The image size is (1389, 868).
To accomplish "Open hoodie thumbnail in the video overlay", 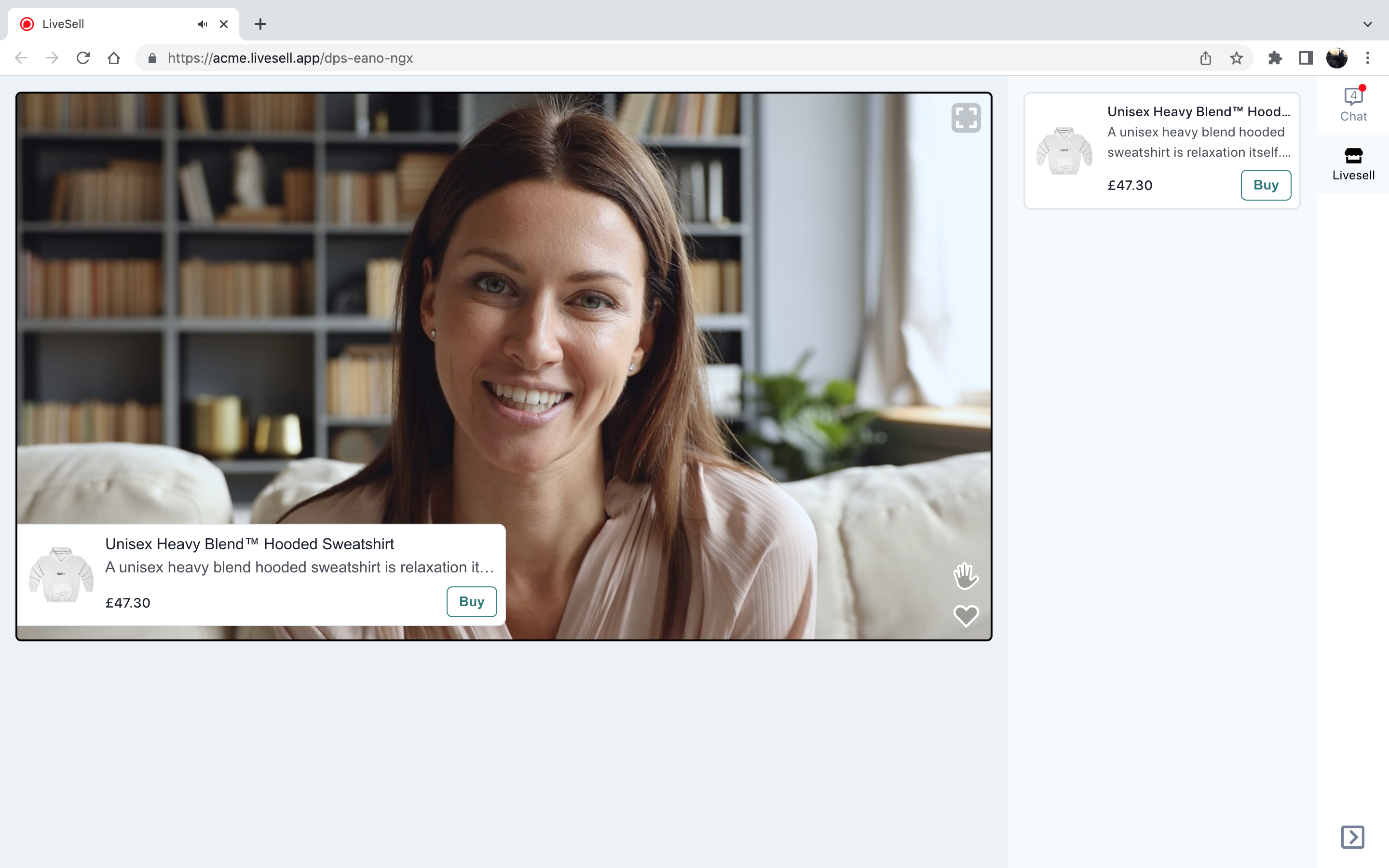I will point(61,574).
